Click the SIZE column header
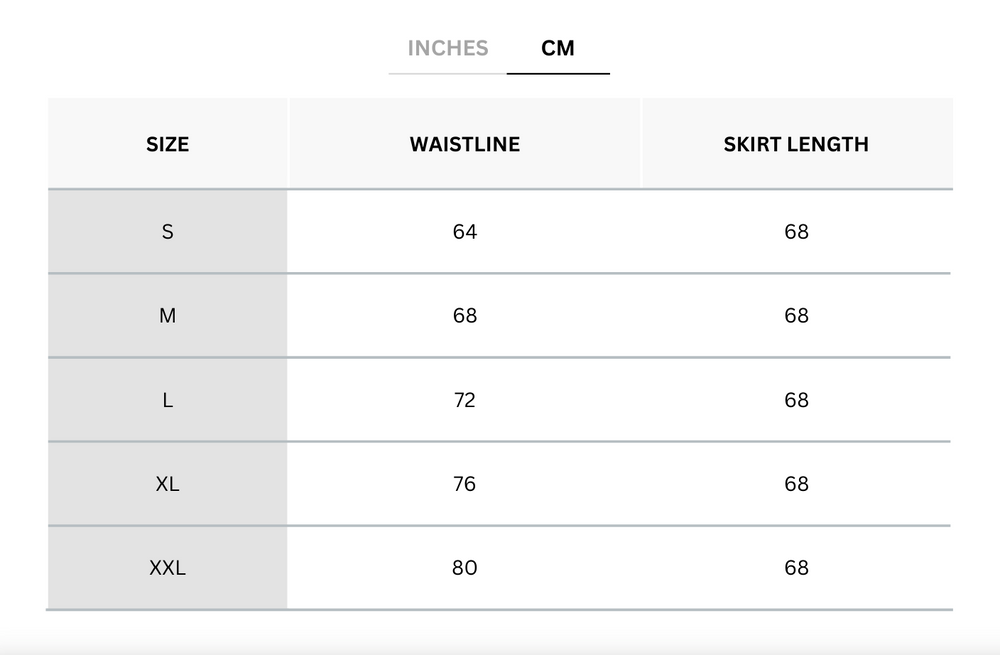 pos(168,144)
